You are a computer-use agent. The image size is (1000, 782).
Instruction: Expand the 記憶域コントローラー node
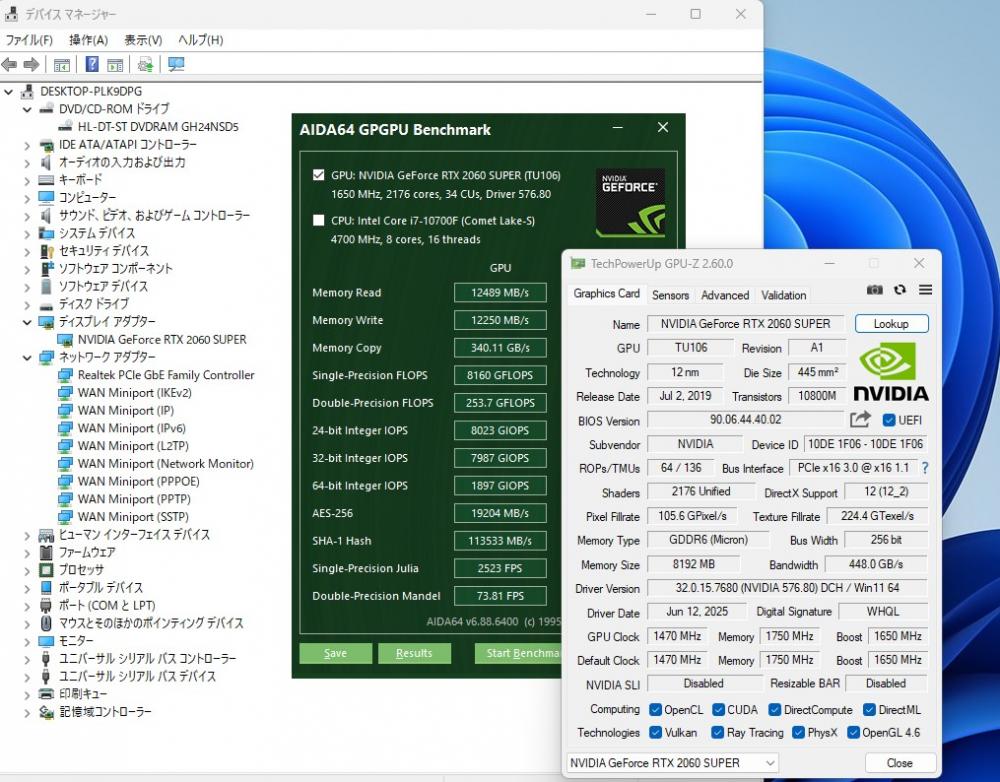coord(27,712)
